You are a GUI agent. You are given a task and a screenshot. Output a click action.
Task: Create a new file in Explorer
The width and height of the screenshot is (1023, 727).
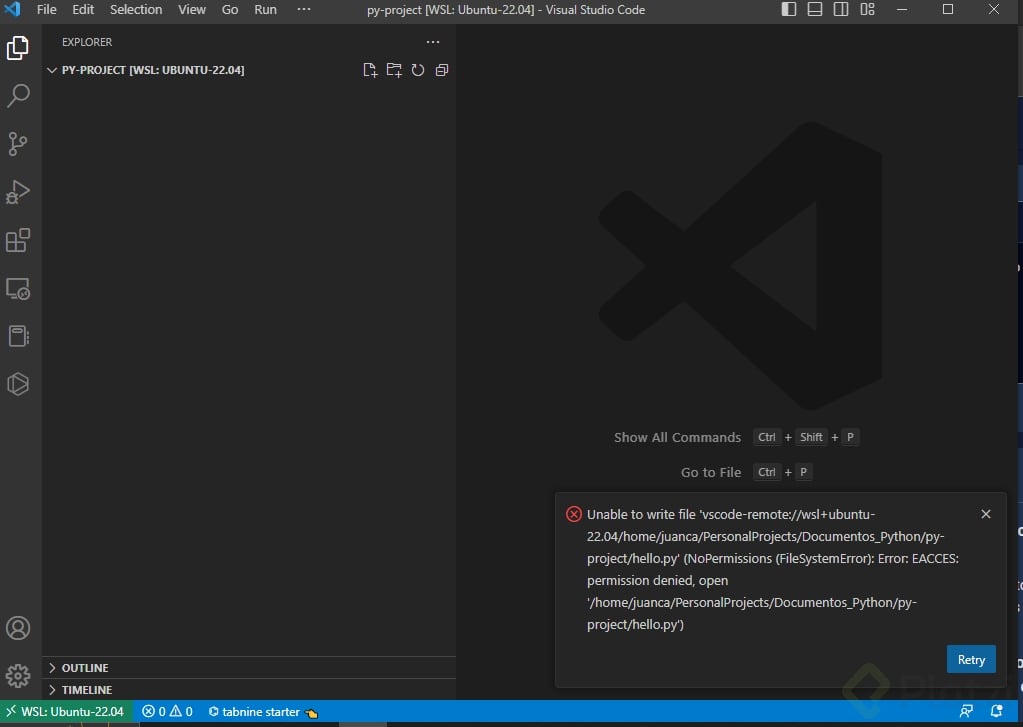click(370, 70)
